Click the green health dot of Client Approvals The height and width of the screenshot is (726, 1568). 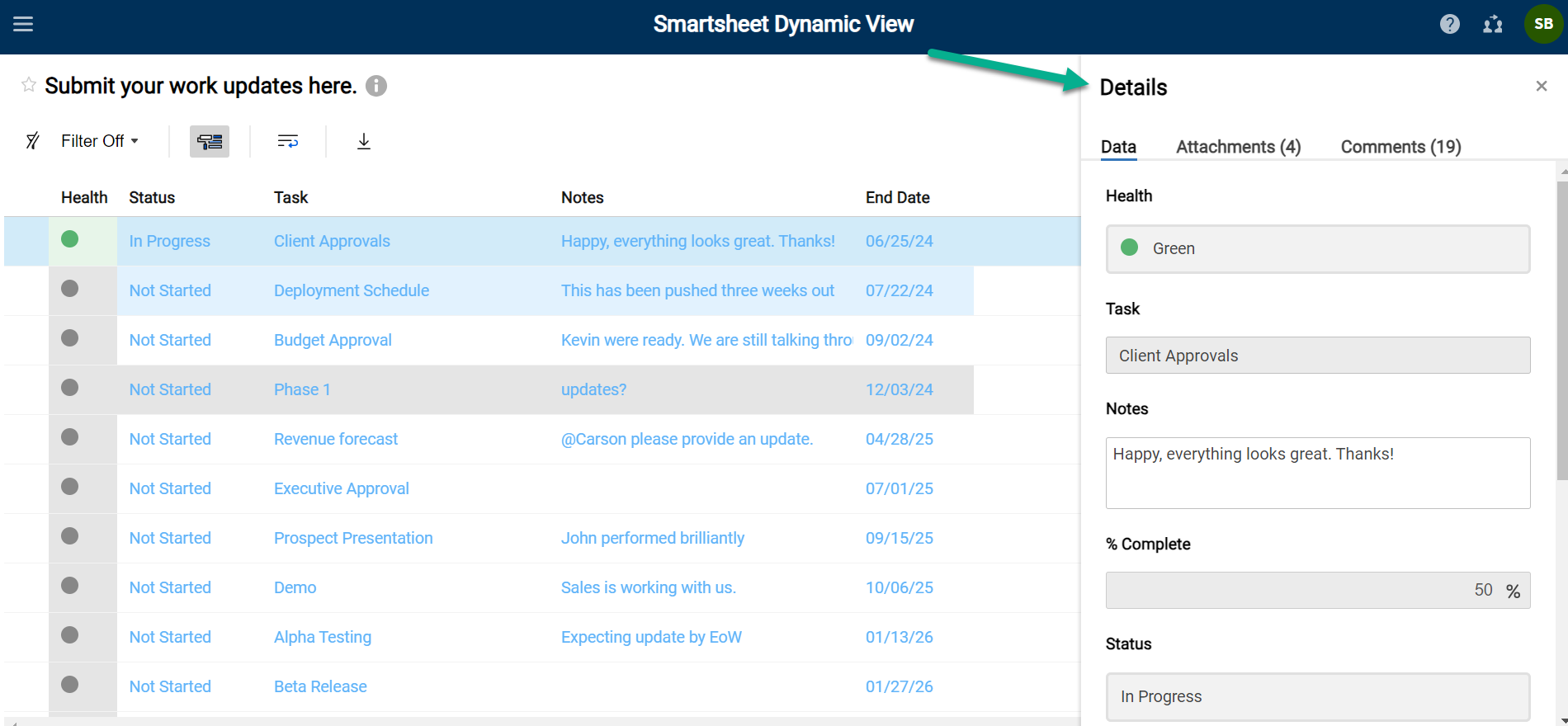coord(70,239)
